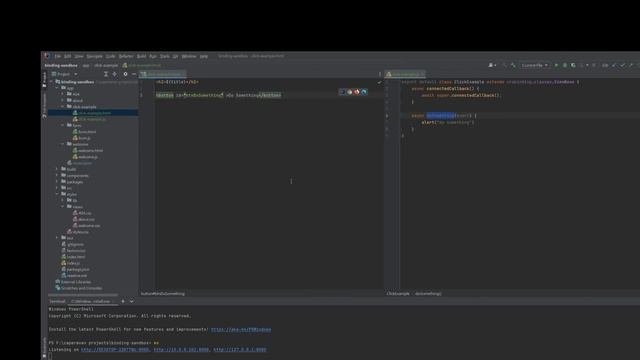This screenshot has height=360, width=640.
Task: Collapse the click-example folder
Action: click(x=63, y=107)
